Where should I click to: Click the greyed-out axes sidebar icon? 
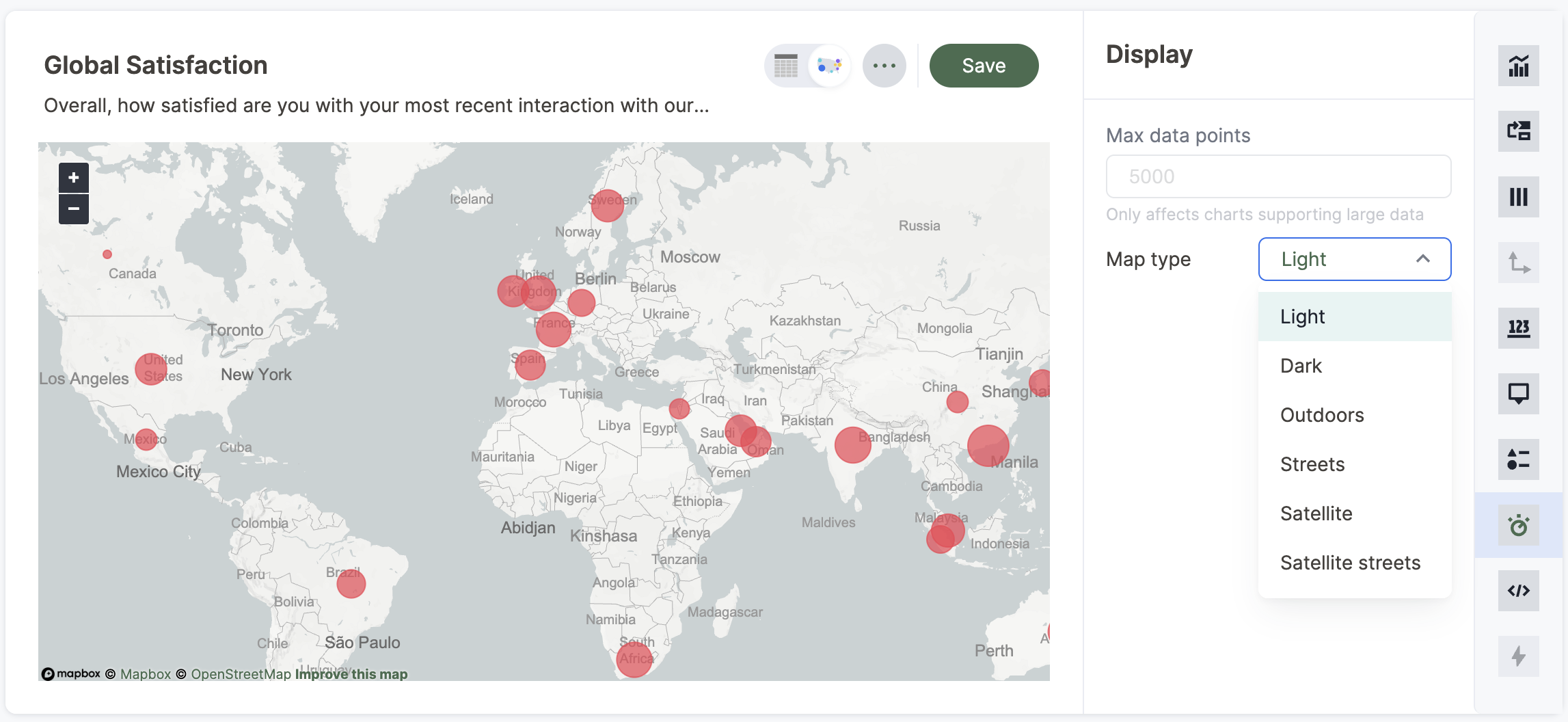pos(1518,263)
